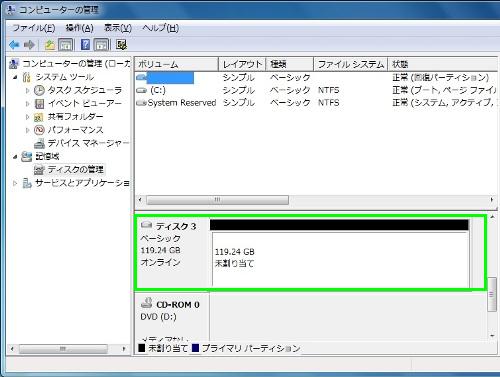Click disk pane vertical scrollbar thumb
Screen dimensions: 500x377
(492, 294)
